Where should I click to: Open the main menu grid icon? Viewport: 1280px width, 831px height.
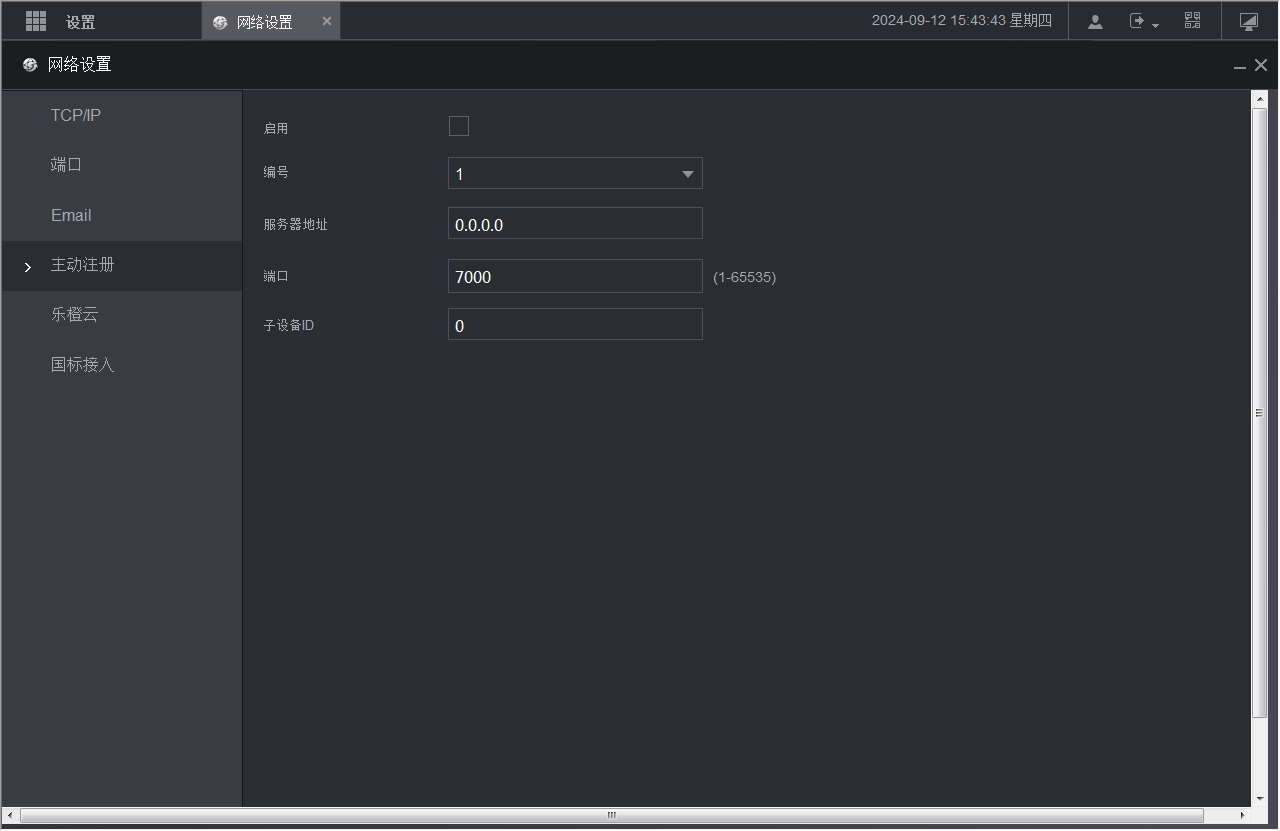(36, 21)
